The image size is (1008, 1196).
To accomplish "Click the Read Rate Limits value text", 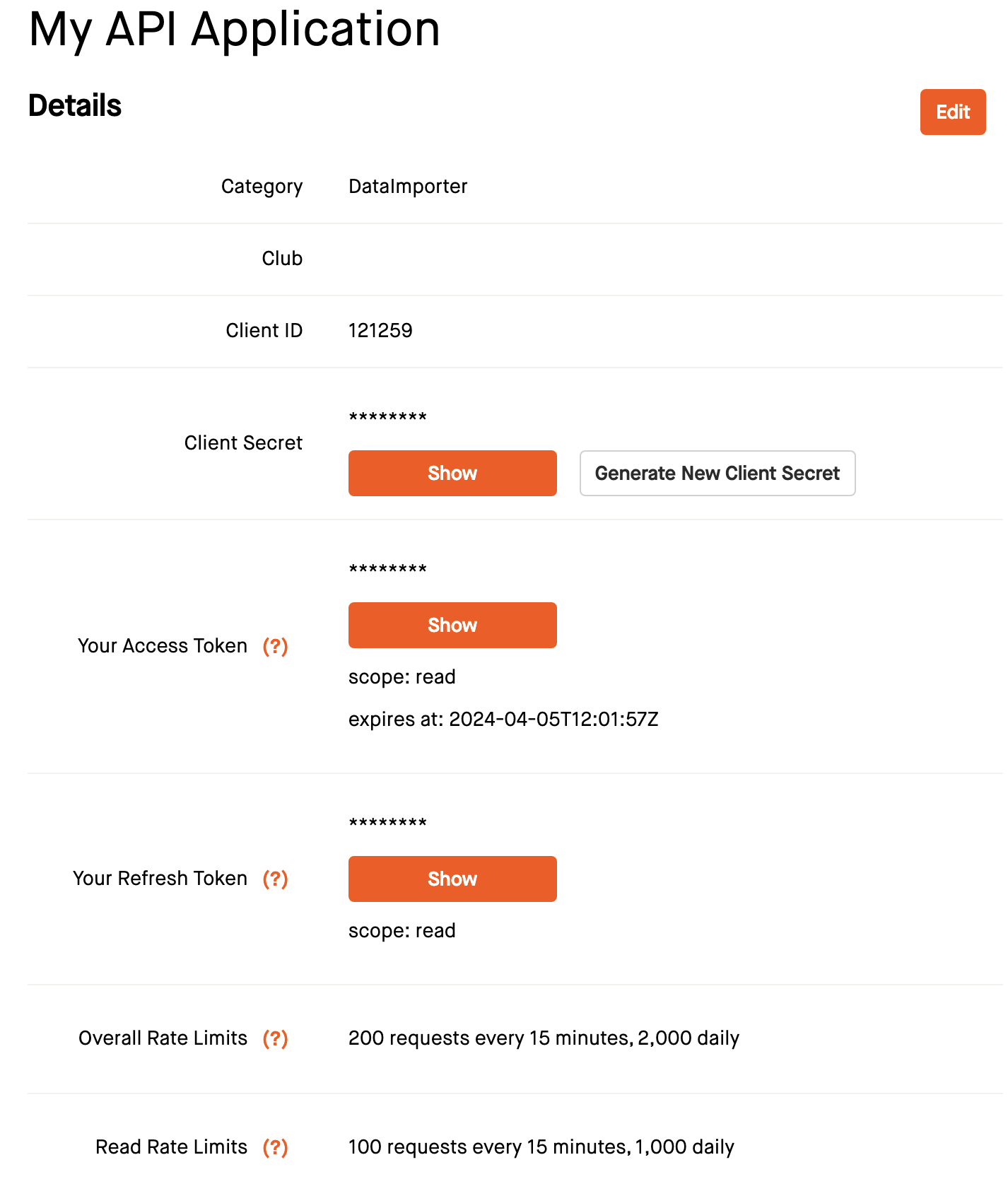I will click(x=541, y=1147).
